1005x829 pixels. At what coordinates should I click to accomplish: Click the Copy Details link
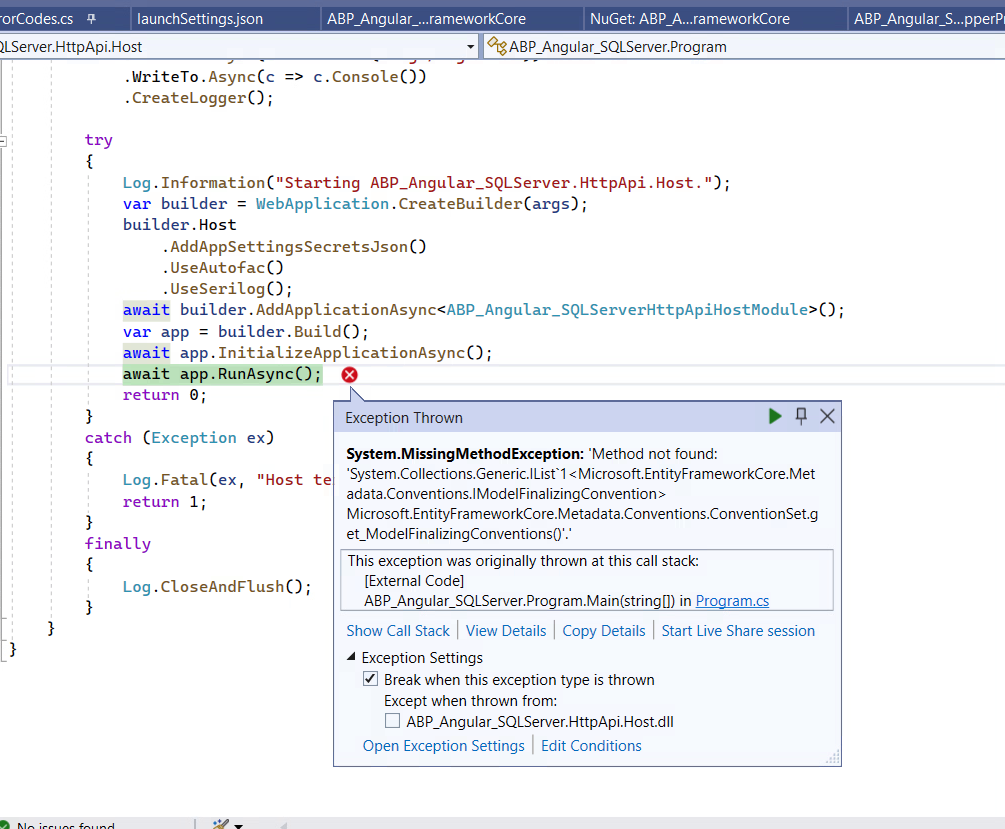603,631
